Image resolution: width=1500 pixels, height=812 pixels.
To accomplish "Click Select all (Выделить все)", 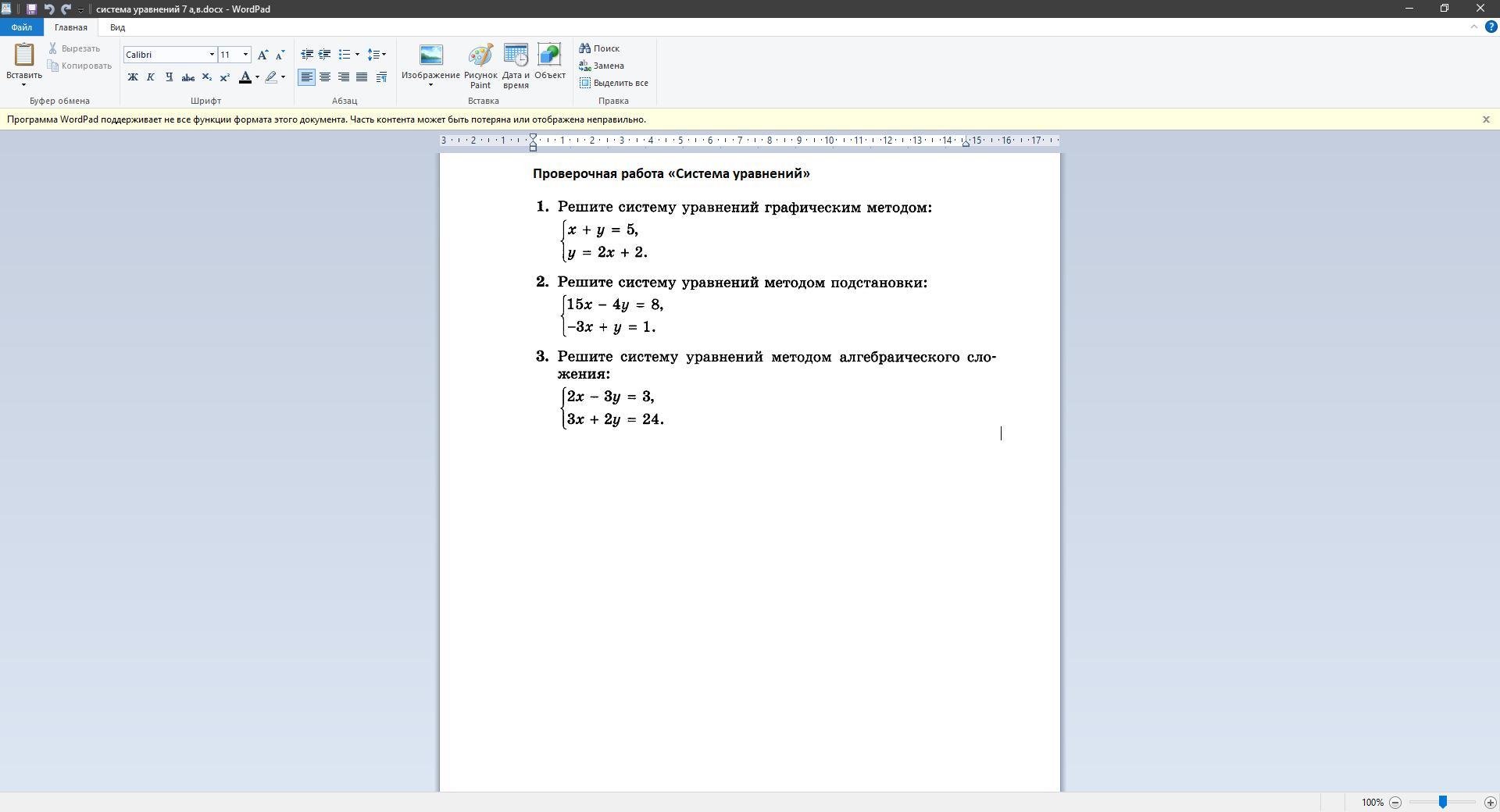I will [x=614, y=83].
